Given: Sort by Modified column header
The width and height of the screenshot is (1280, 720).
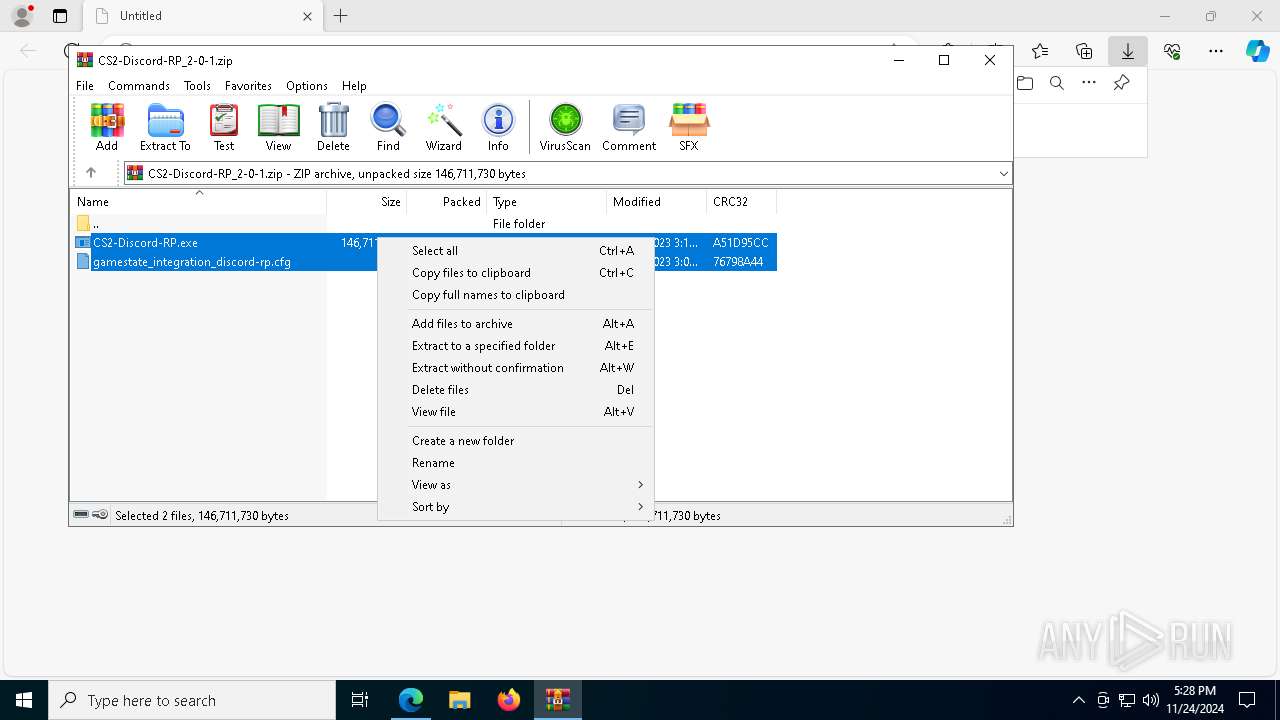Looking at the screenshot, I should pyautogui.click(x=656, y=201).
